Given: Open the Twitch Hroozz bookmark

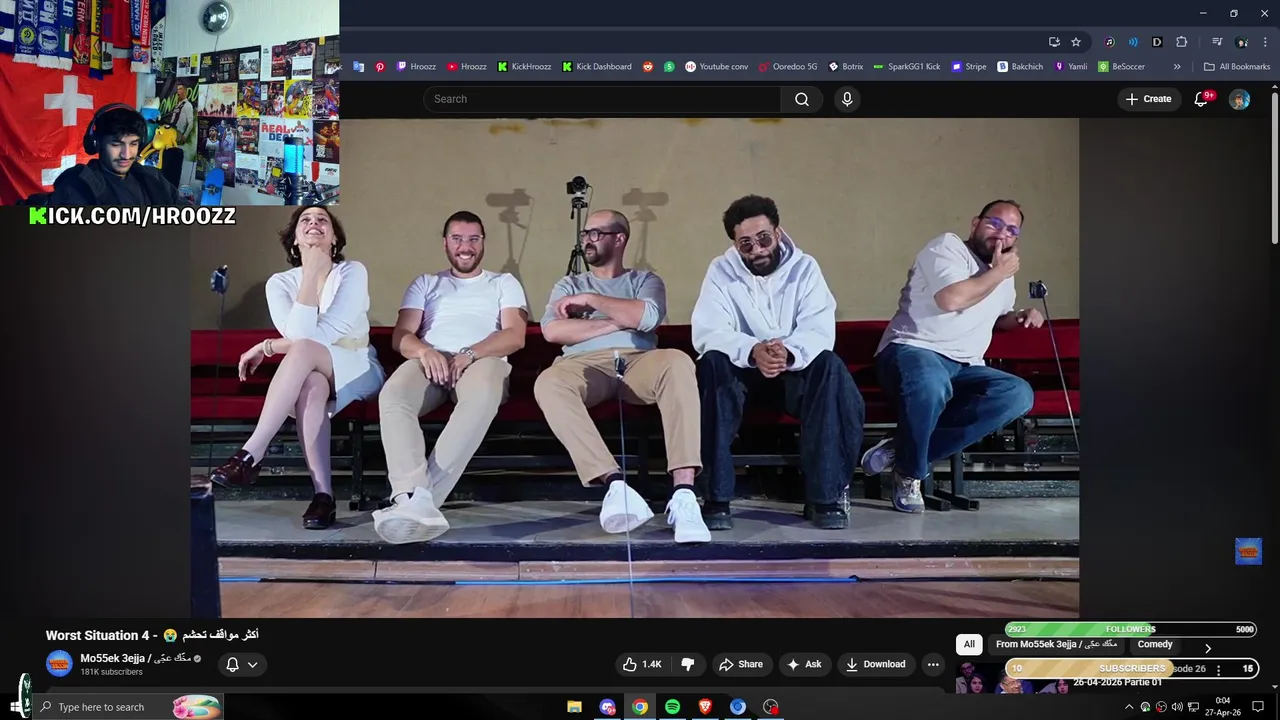Looking at the screenshot, I should (x=416, y=67).
